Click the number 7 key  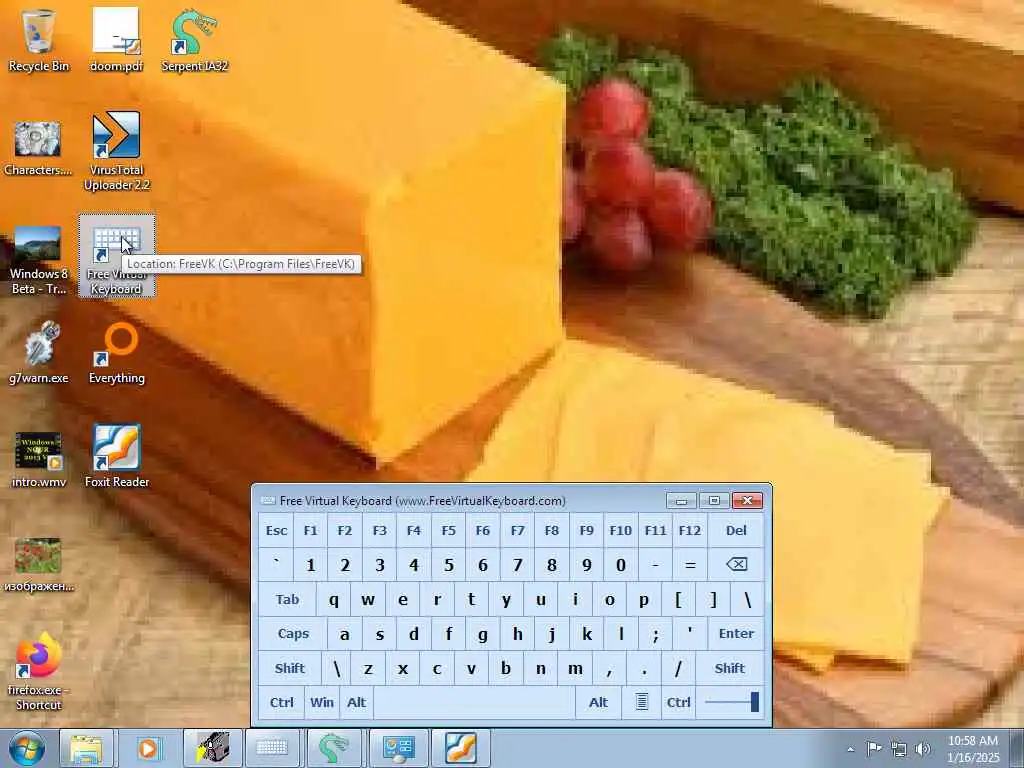517,564
